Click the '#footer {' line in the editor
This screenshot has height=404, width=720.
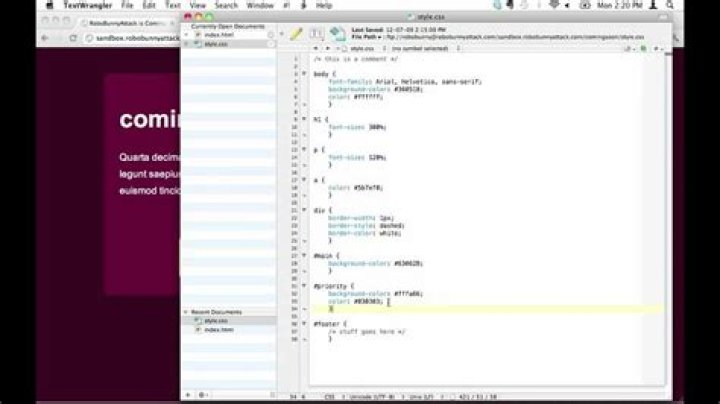coord(330,324)
